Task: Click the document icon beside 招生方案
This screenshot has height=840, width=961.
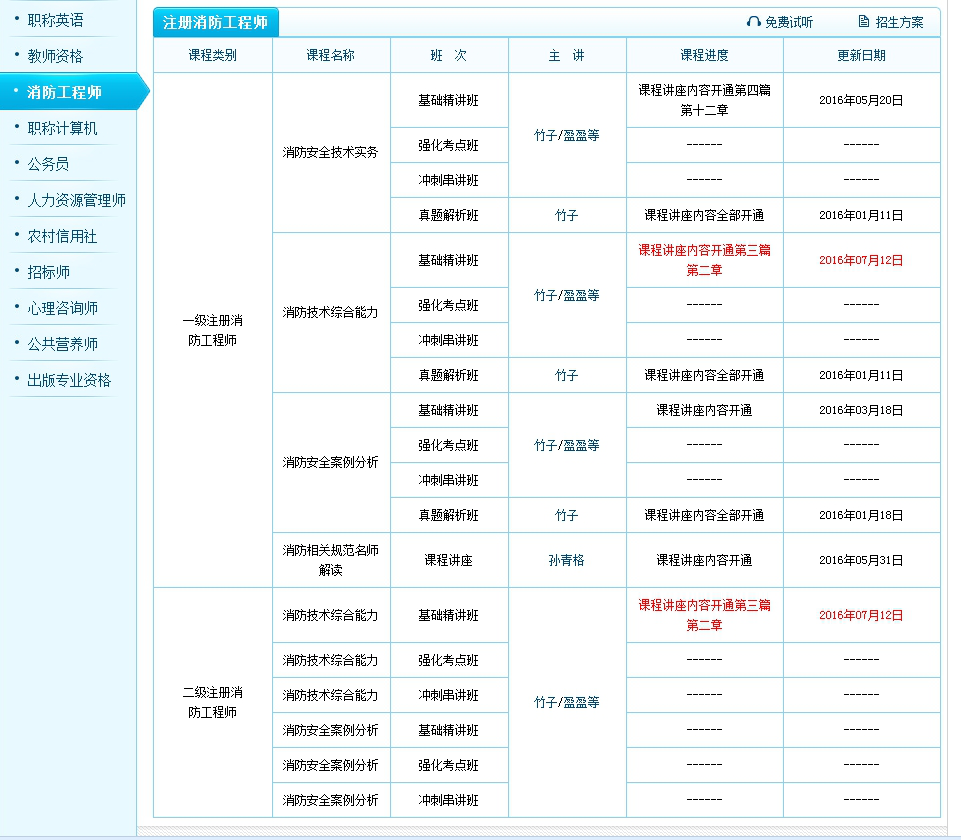Action: (861, 21)
